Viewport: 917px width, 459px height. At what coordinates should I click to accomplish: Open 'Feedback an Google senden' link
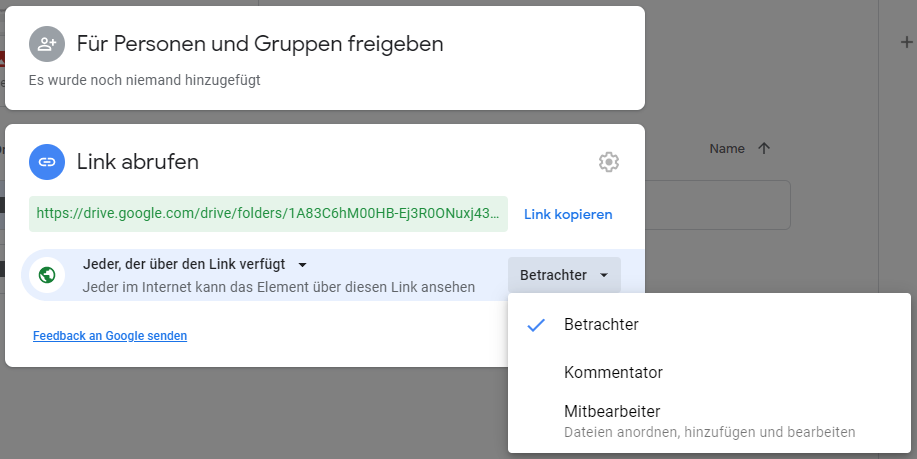110,336
